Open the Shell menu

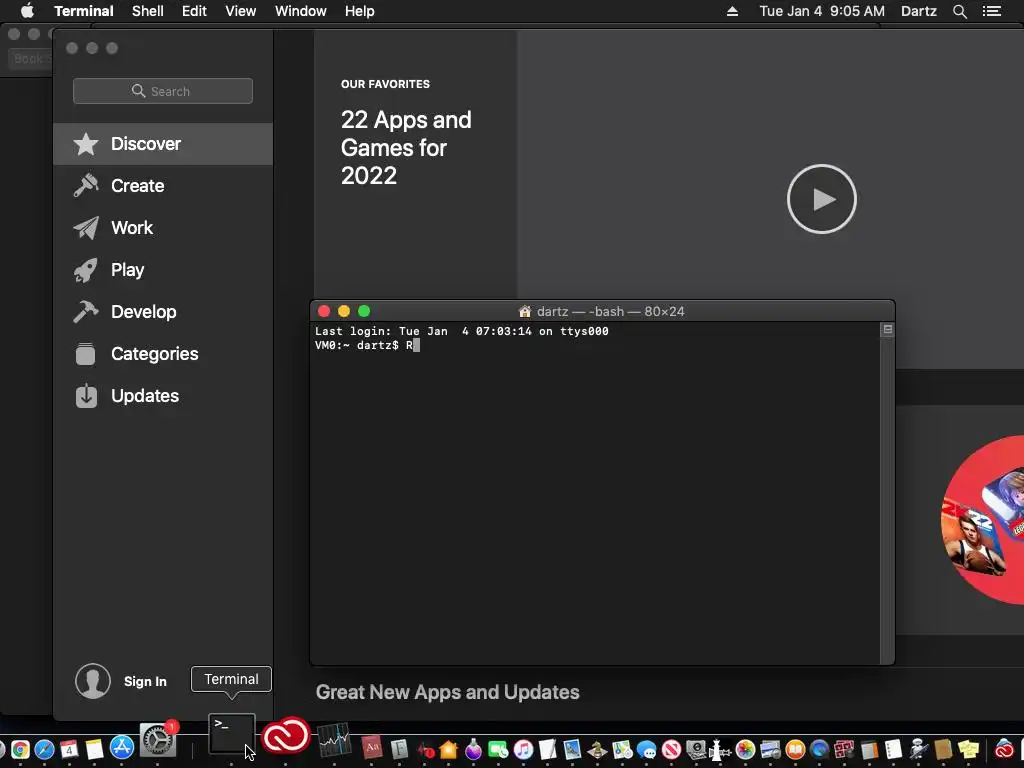click(148, 11)
